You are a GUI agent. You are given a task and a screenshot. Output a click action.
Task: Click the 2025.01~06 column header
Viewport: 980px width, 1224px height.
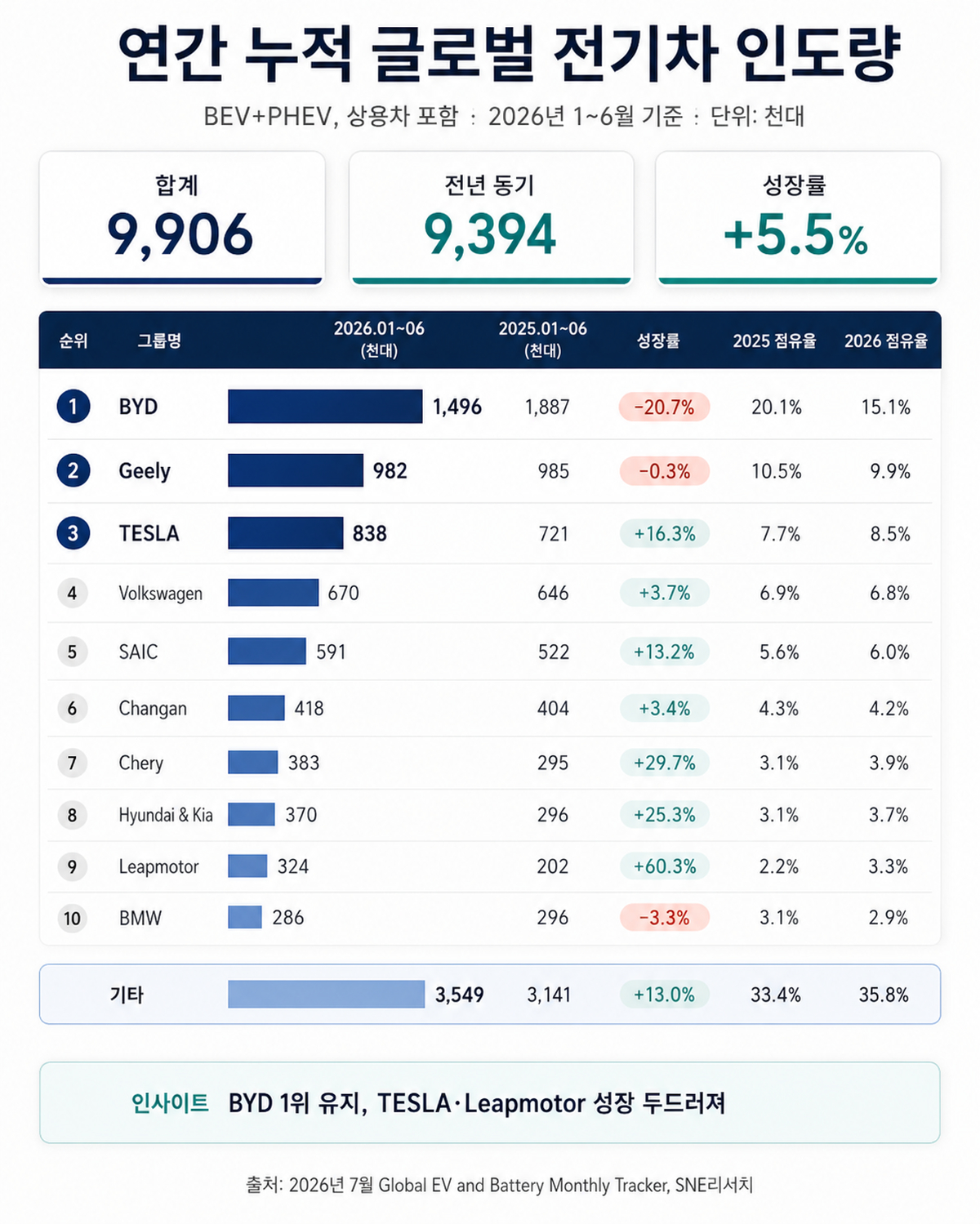(543, 339)
